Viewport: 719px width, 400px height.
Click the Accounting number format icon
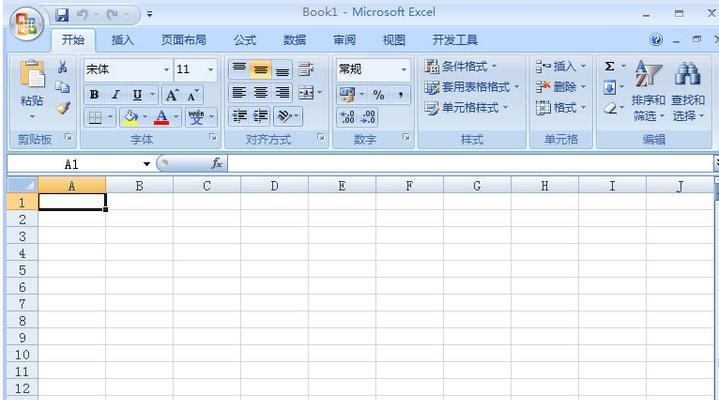click(x=347, y=94)
